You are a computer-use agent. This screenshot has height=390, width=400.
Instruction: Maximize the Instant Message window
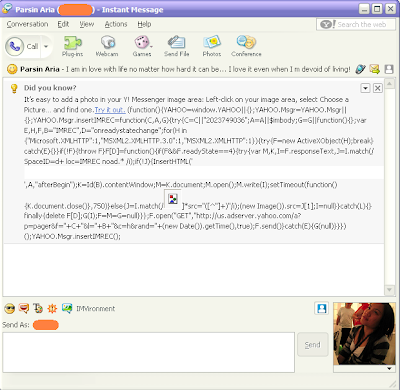click(x=377, y=9)
